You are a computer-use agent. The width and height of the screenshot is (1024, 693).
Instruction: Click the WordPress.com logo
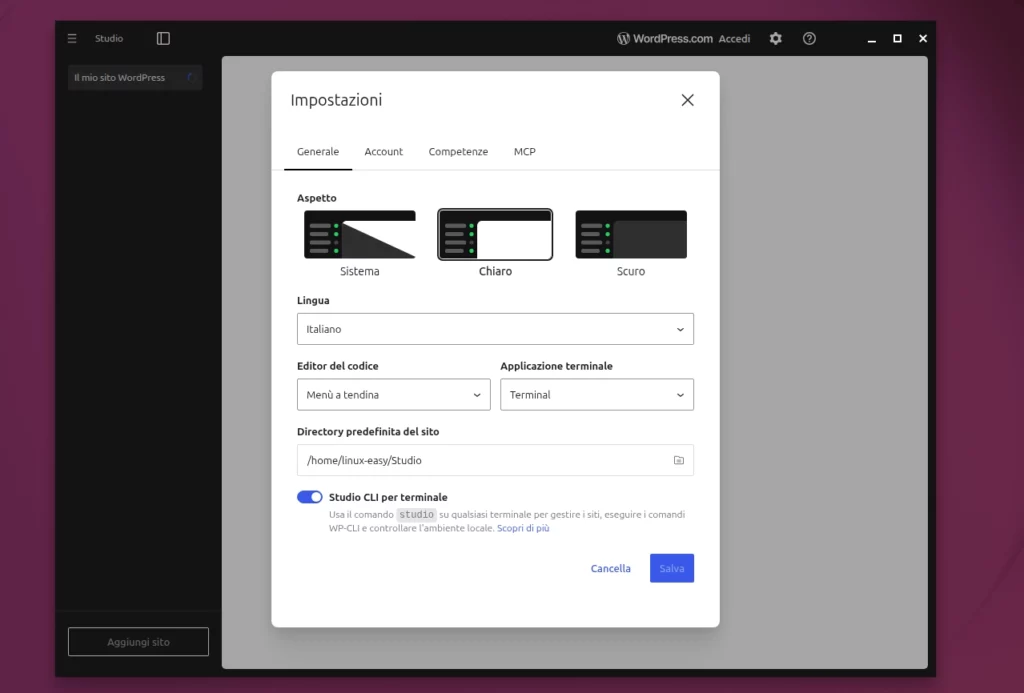[x=664, y=39]
